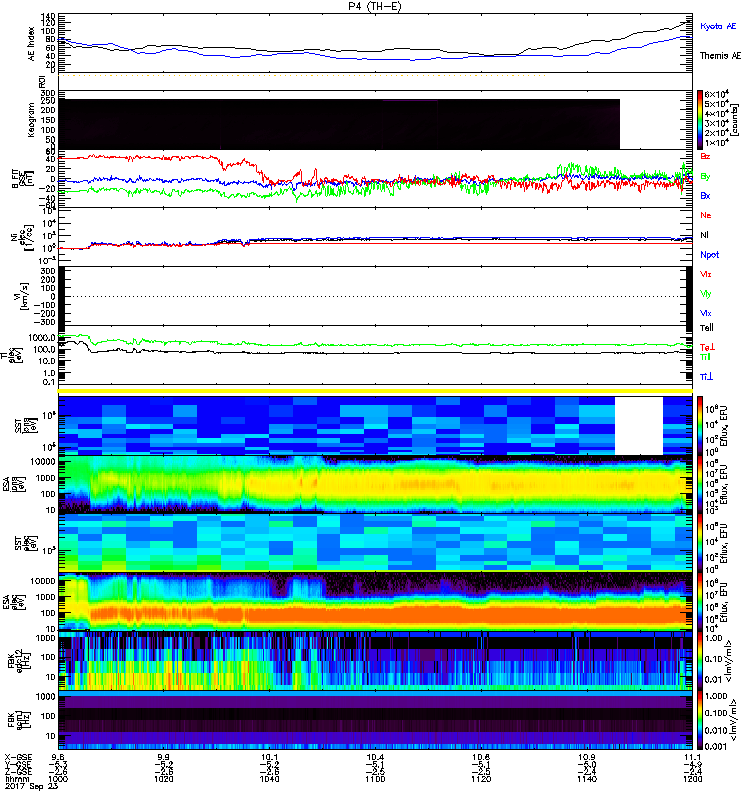Click the "[counts]" color bar unit label
The height and width of the screenshot is (800, 750).
pyautogui.click(x=735, y=120)
